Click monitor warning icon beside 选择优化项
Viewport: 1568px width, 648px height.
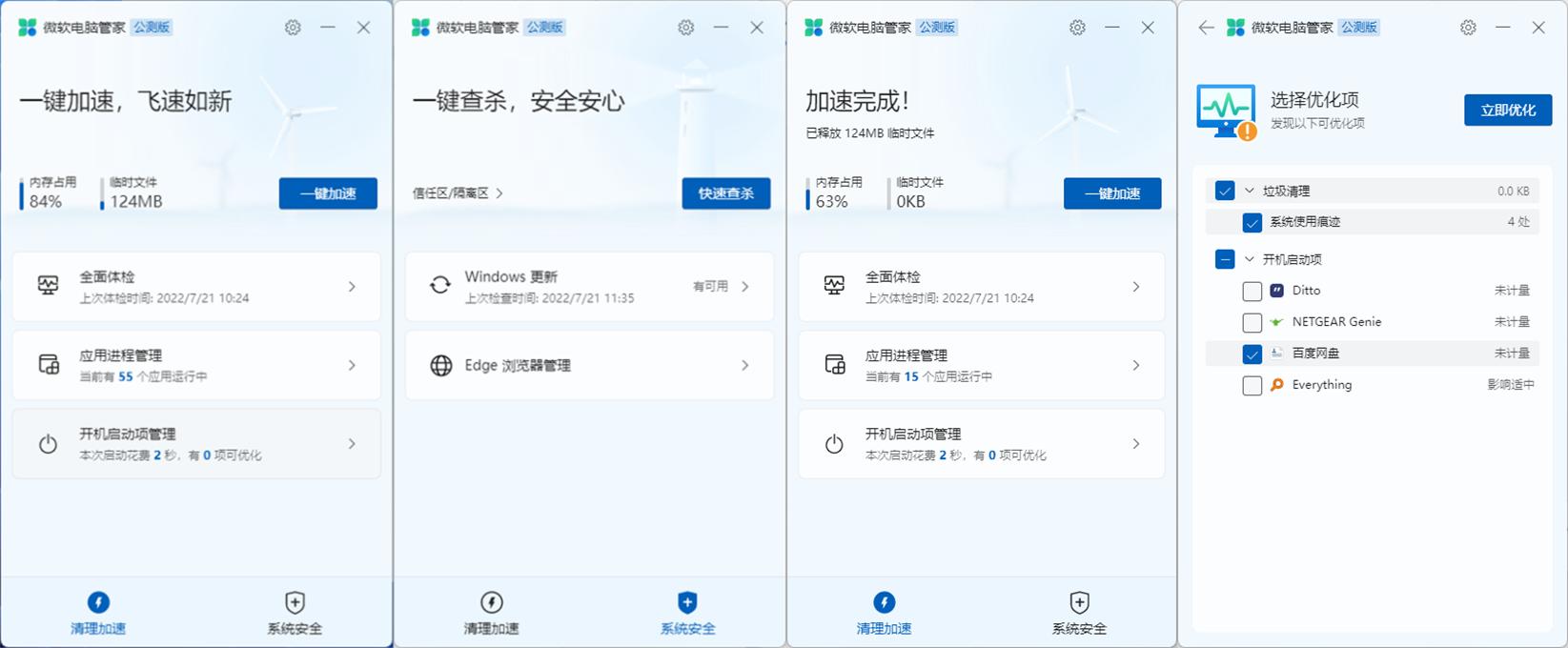click(x=1227, y=111)
